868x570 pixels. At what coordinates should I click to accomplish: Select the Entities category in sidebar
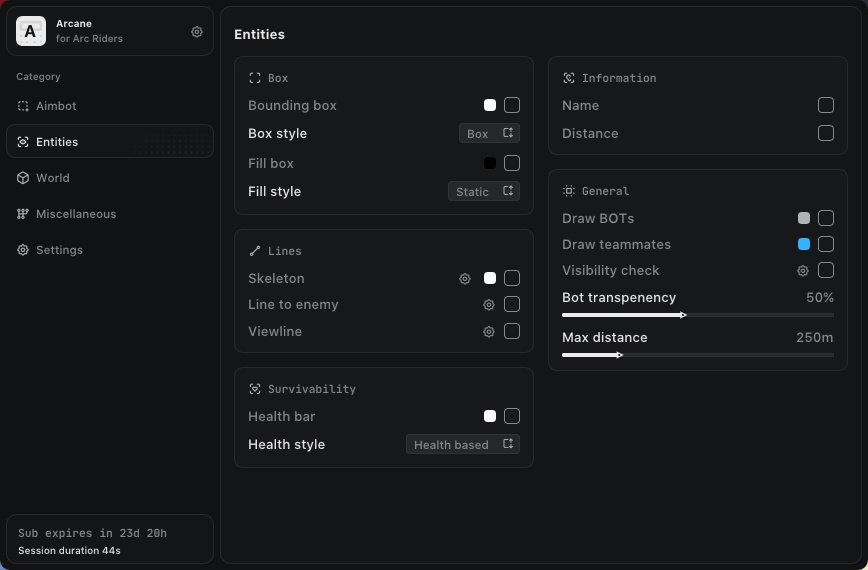click(x=57, y=142)
